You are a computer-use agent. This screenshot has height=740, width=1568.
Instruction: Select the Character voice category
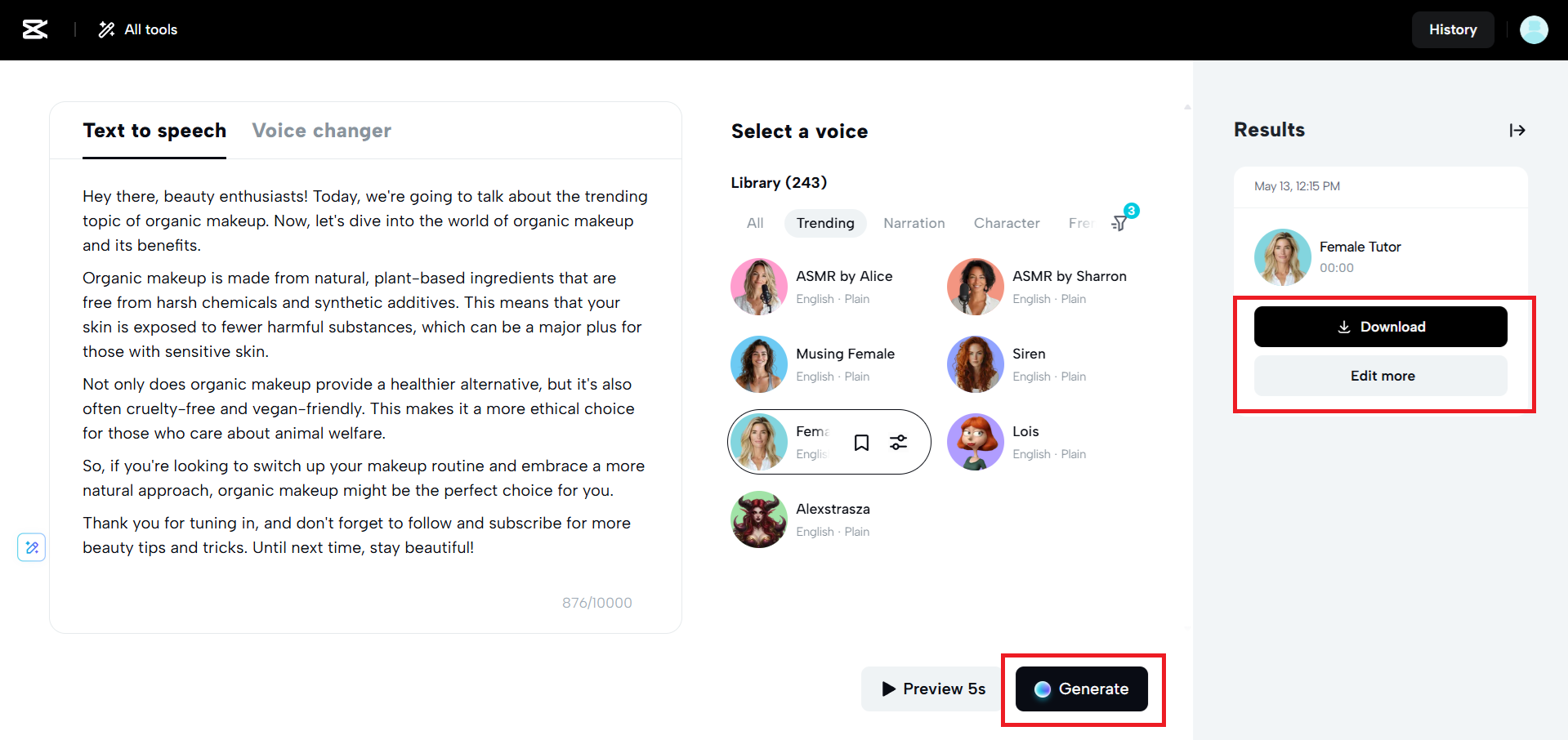[1006, 223]
